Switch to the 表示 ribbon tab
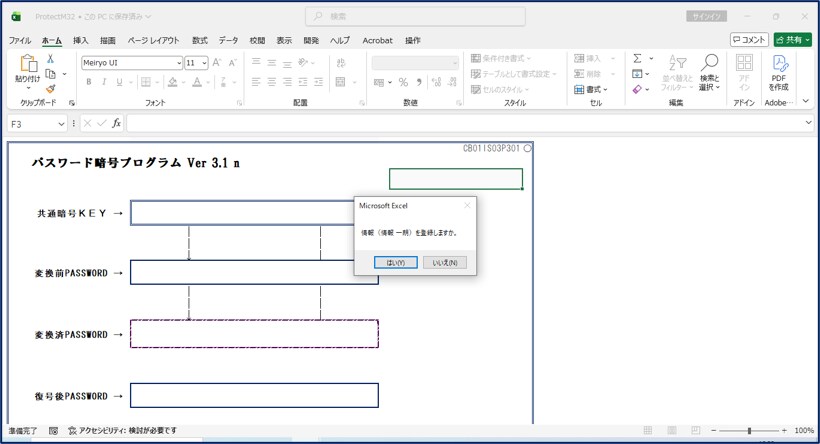This screenshot has width=820, height=444. (284, 40)
